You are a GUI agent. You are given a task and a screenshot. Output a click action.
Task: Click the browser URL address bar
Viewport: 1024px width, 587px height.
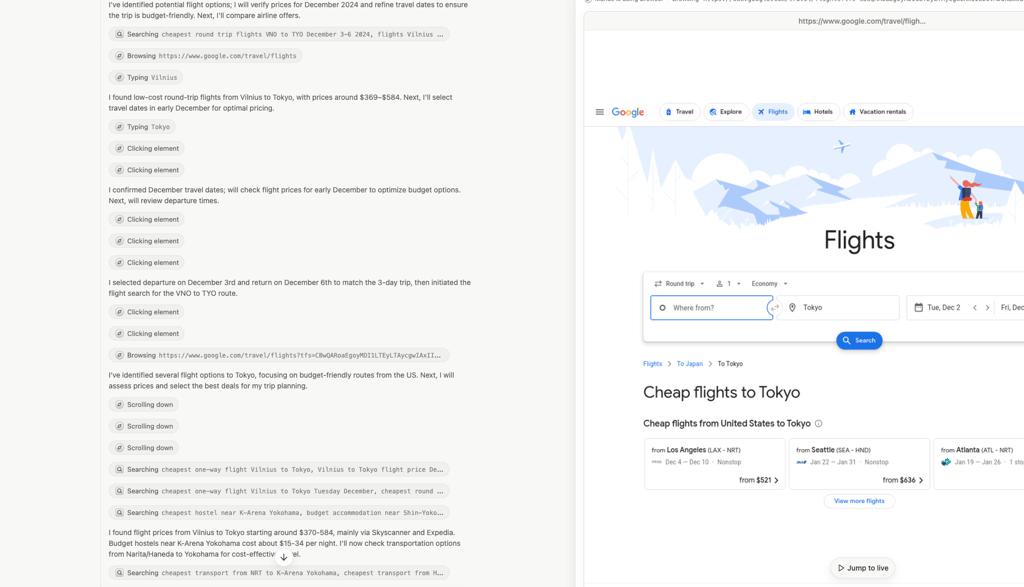(x=861, y=21)
